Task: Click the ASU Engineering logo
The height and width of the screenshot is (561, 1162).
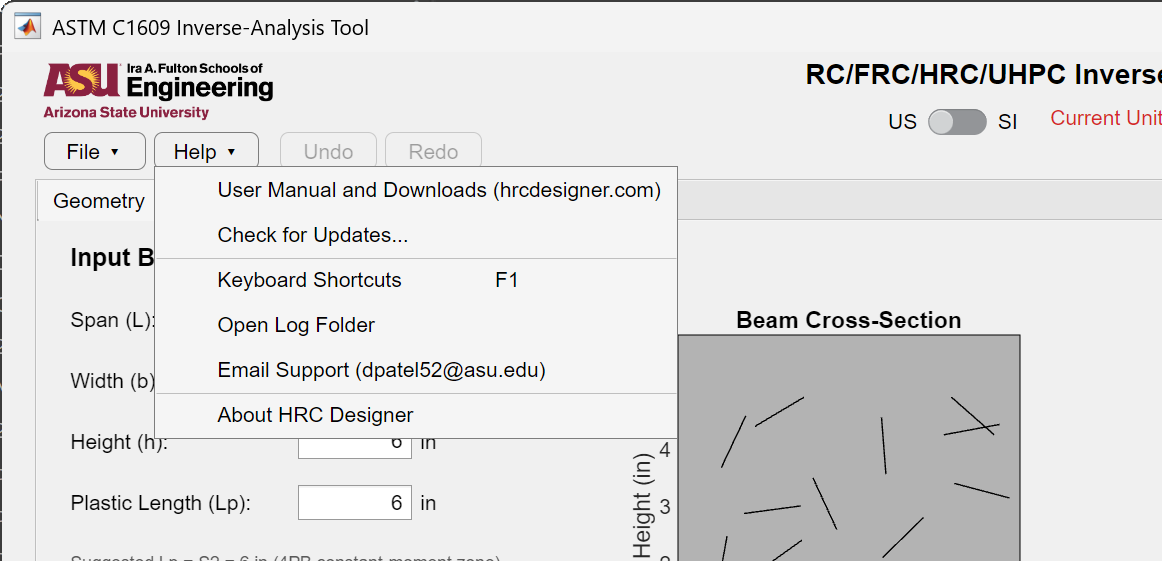Action: click(158, 90)
